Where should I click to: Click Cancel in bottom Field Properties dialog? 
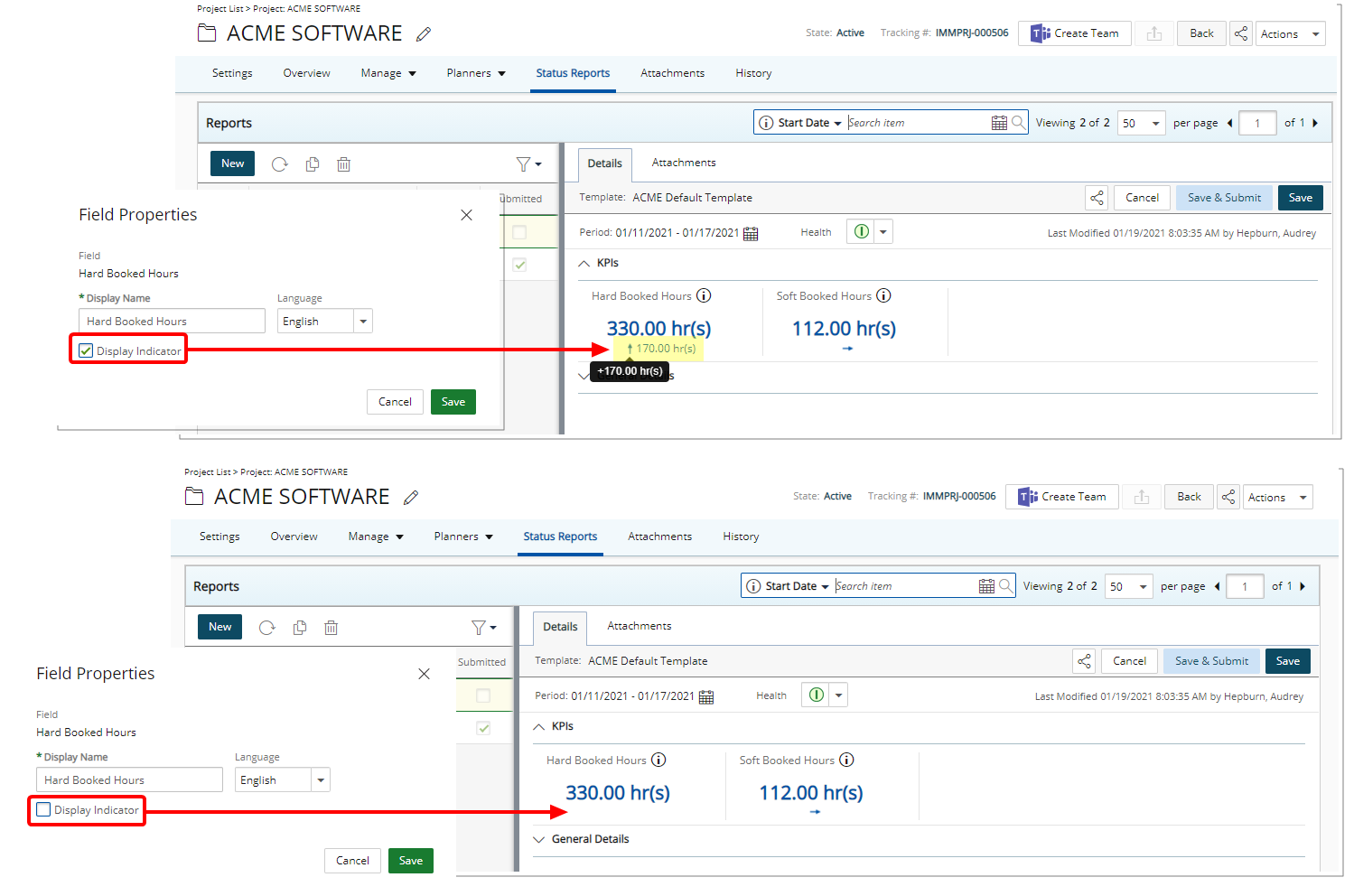(352, 861)
